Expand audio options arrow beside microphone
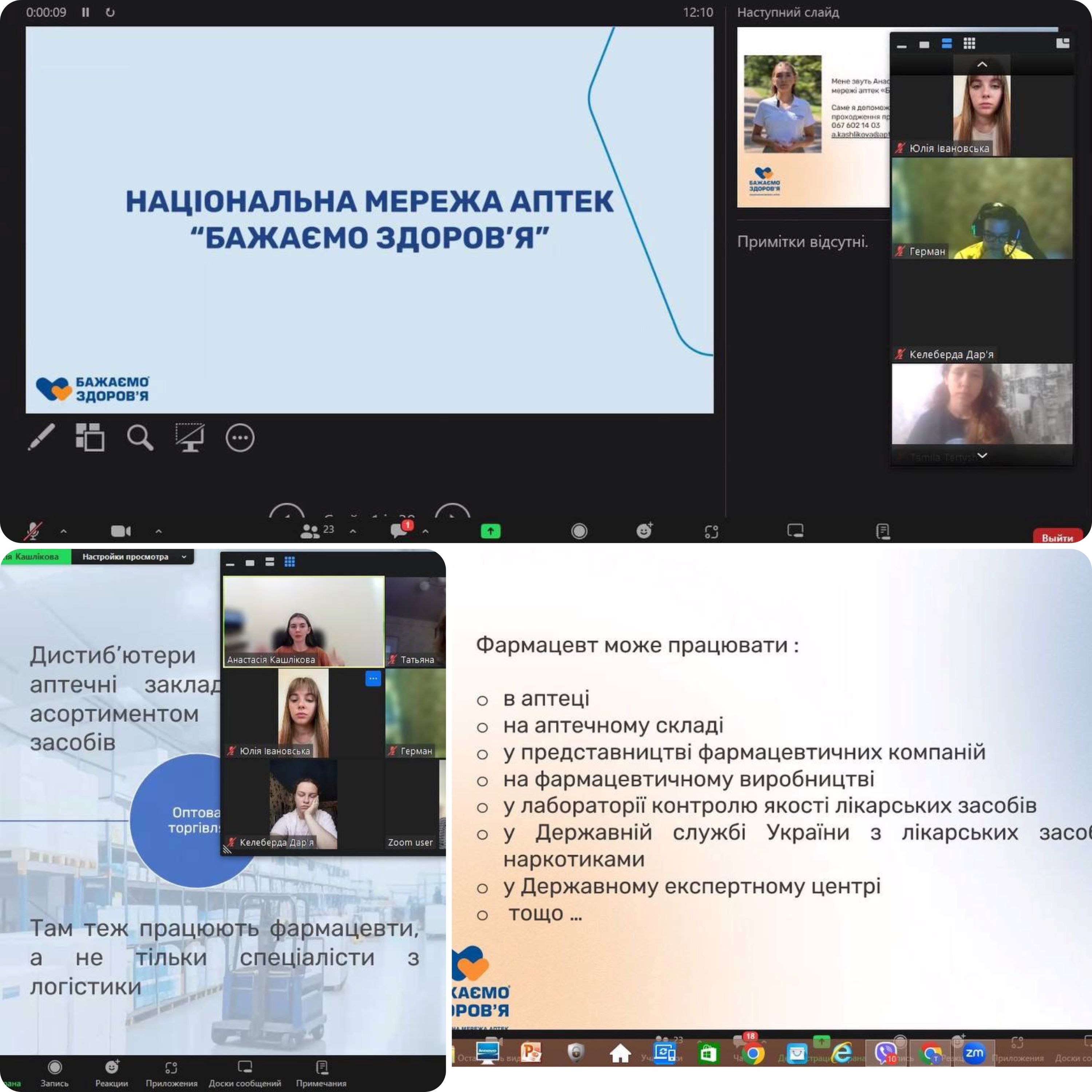This screenshot has width=1092, height=1092. pos(63,531)
